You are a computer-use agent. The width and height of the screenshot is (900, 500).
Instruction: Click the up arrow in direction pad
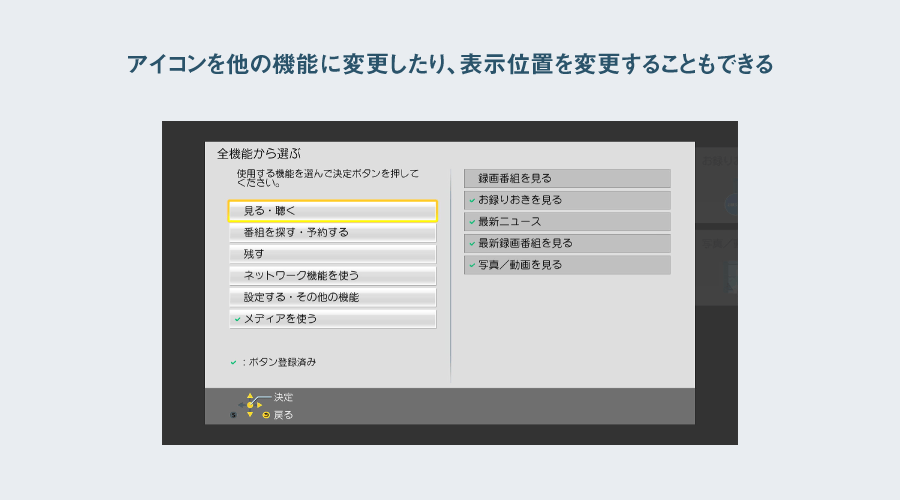(250, 396)
